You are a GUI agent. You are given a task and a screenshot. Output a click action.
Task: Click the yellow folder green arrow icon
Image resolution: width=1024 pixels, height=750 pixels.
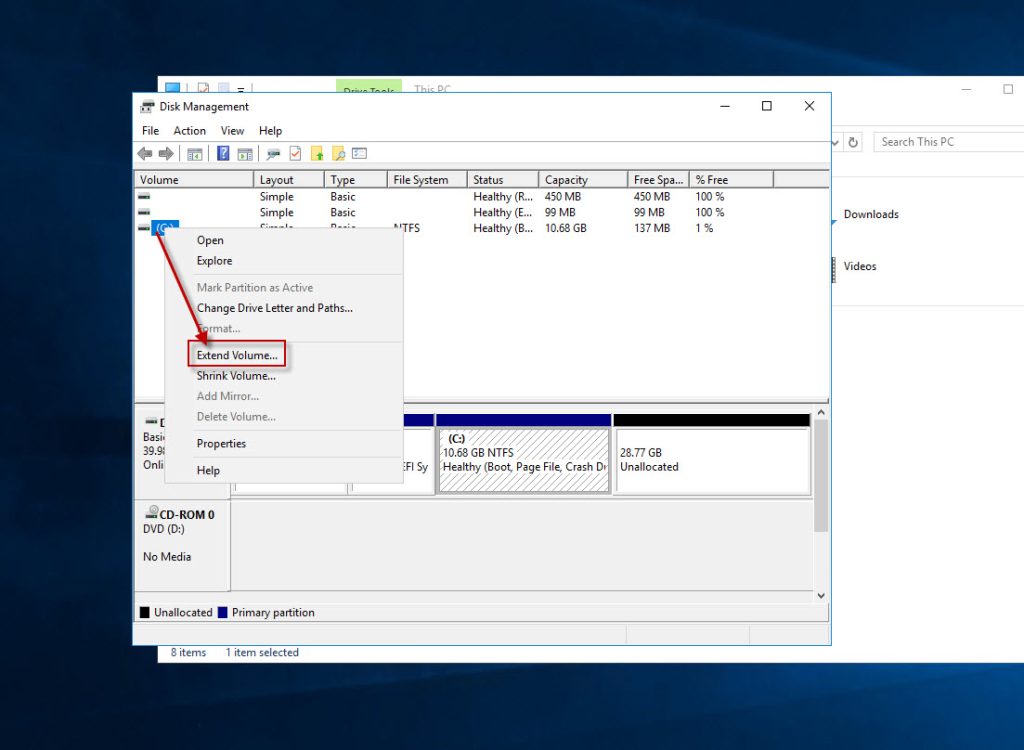pos(317,154)
